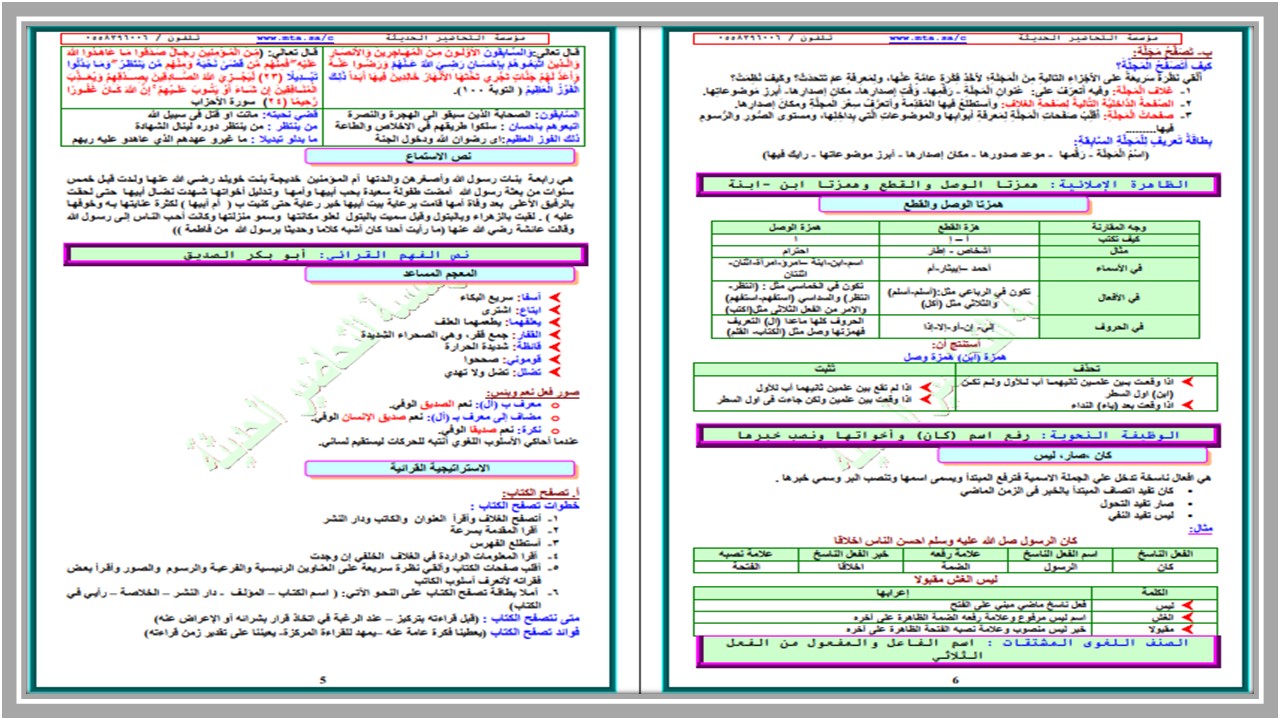Viewport: 1280px width, 720px height.
Task: Select the underlined word 'مثال:'
Action: pos(1201,529)
